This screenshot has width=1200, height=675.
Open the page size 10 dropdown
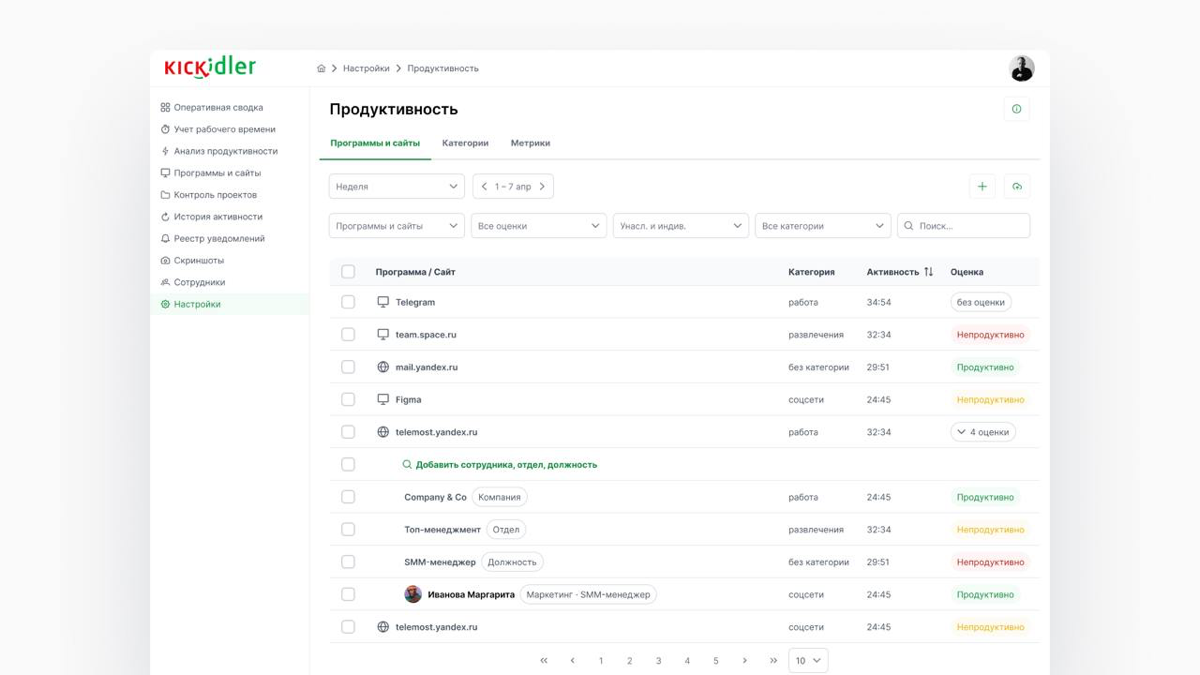[x=808, y=661]
